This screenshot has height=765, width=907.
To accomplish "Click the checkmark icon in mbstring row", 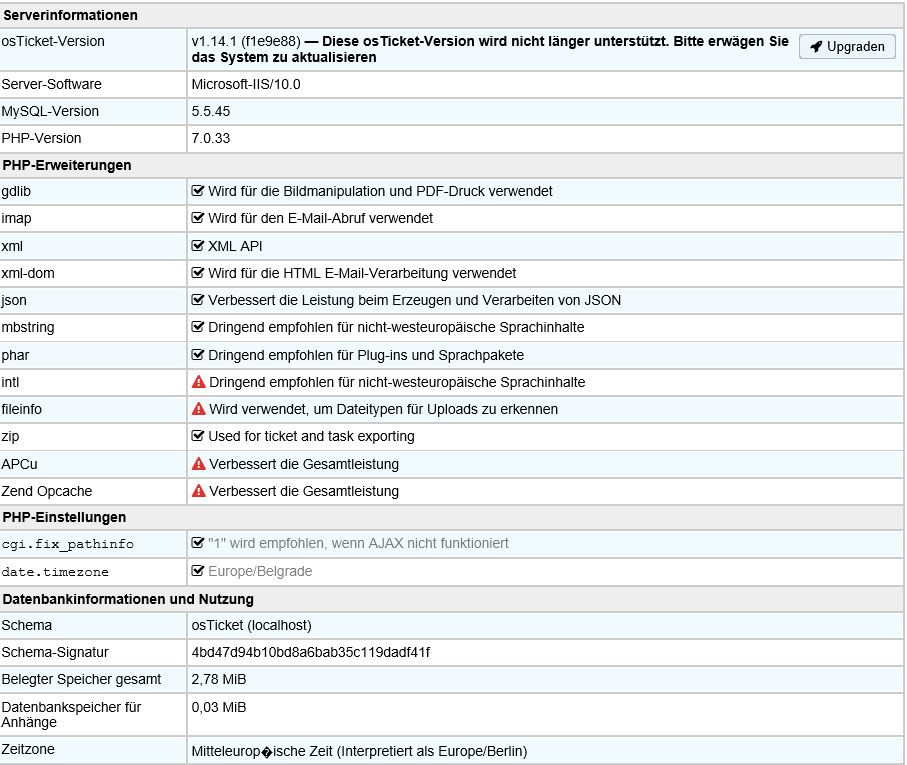I will click(198, 327).
